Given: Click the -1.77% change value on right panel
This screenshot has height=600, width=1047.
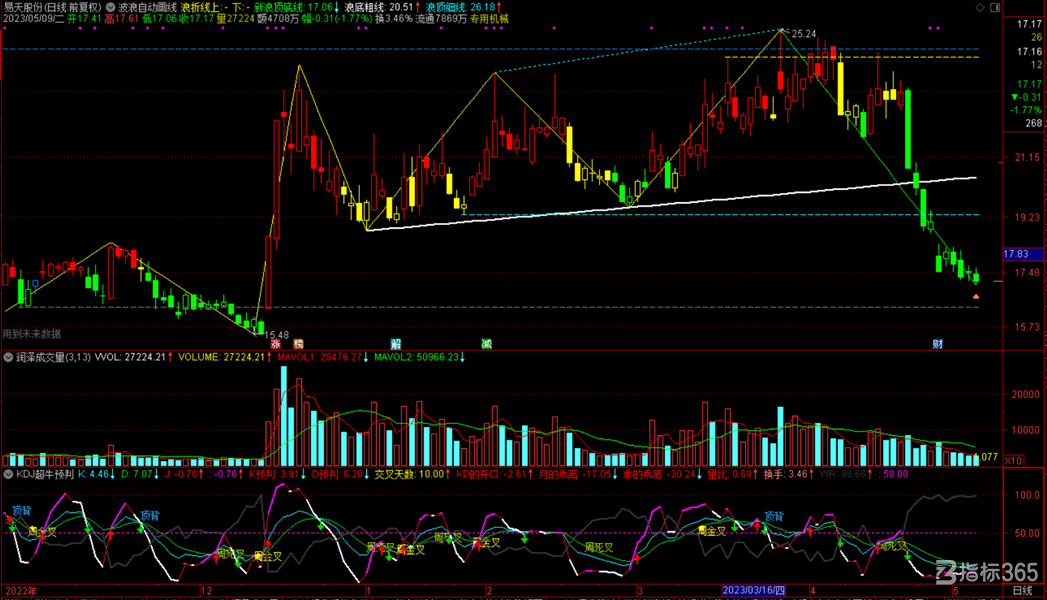Looking at the screenshot, I should tap(1026, 110).
